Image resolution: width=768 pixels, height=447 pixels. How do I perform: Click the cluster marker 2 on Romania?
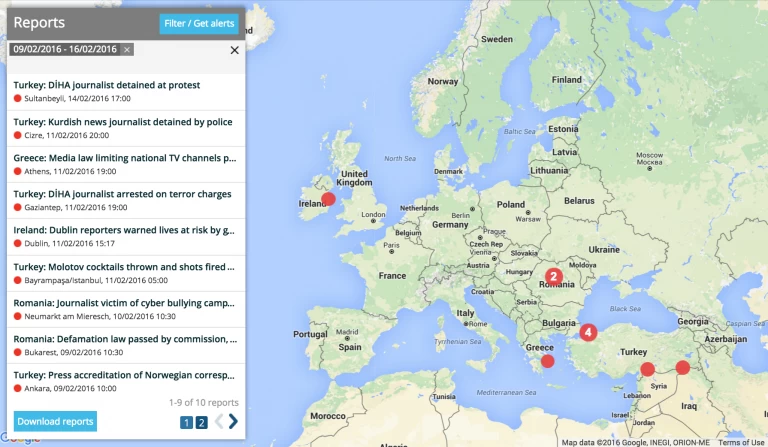tap(554, 276)
